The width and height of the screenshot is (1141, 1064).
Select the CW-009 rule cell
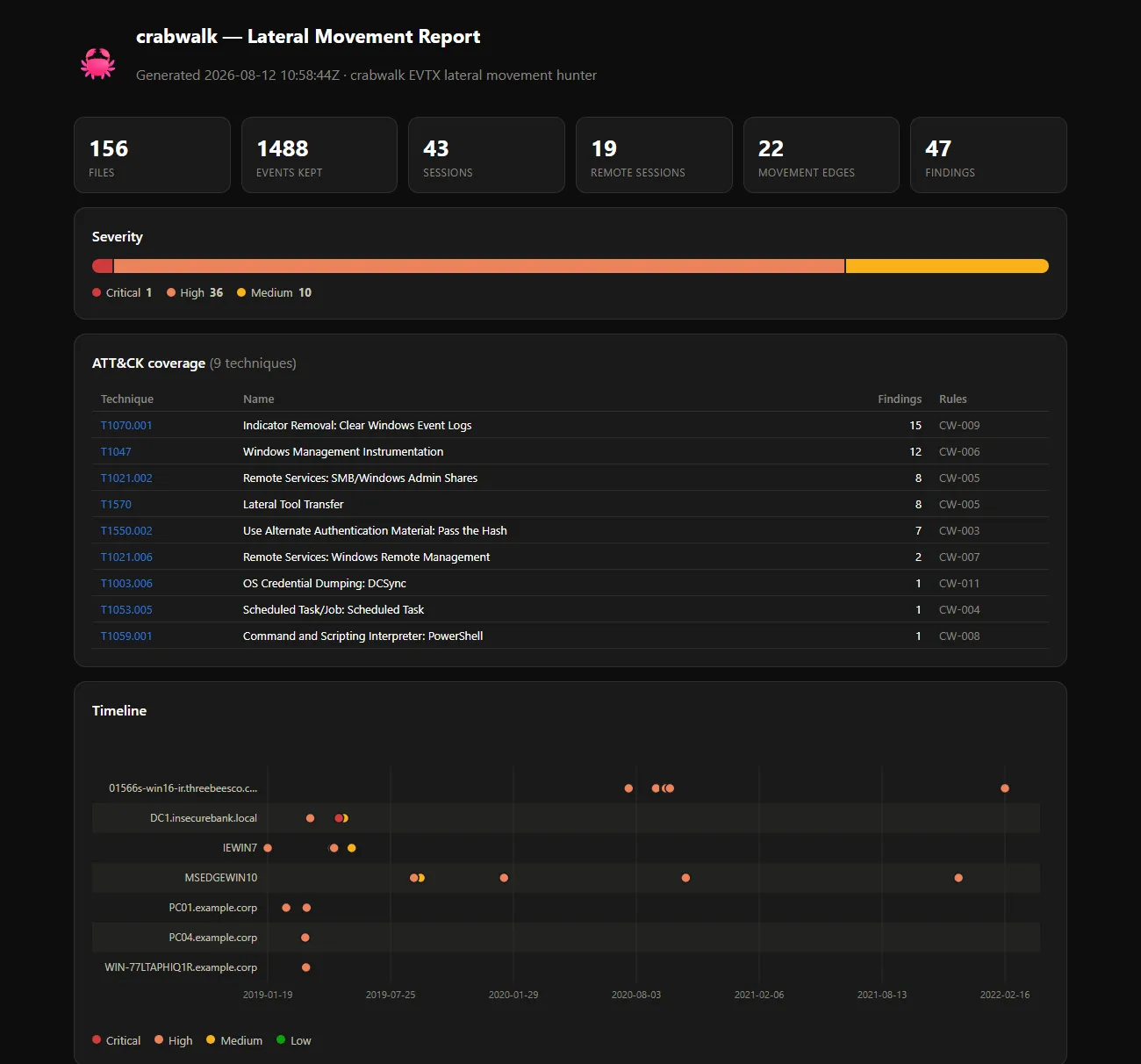pyautogui.click(x=959, y=426)
